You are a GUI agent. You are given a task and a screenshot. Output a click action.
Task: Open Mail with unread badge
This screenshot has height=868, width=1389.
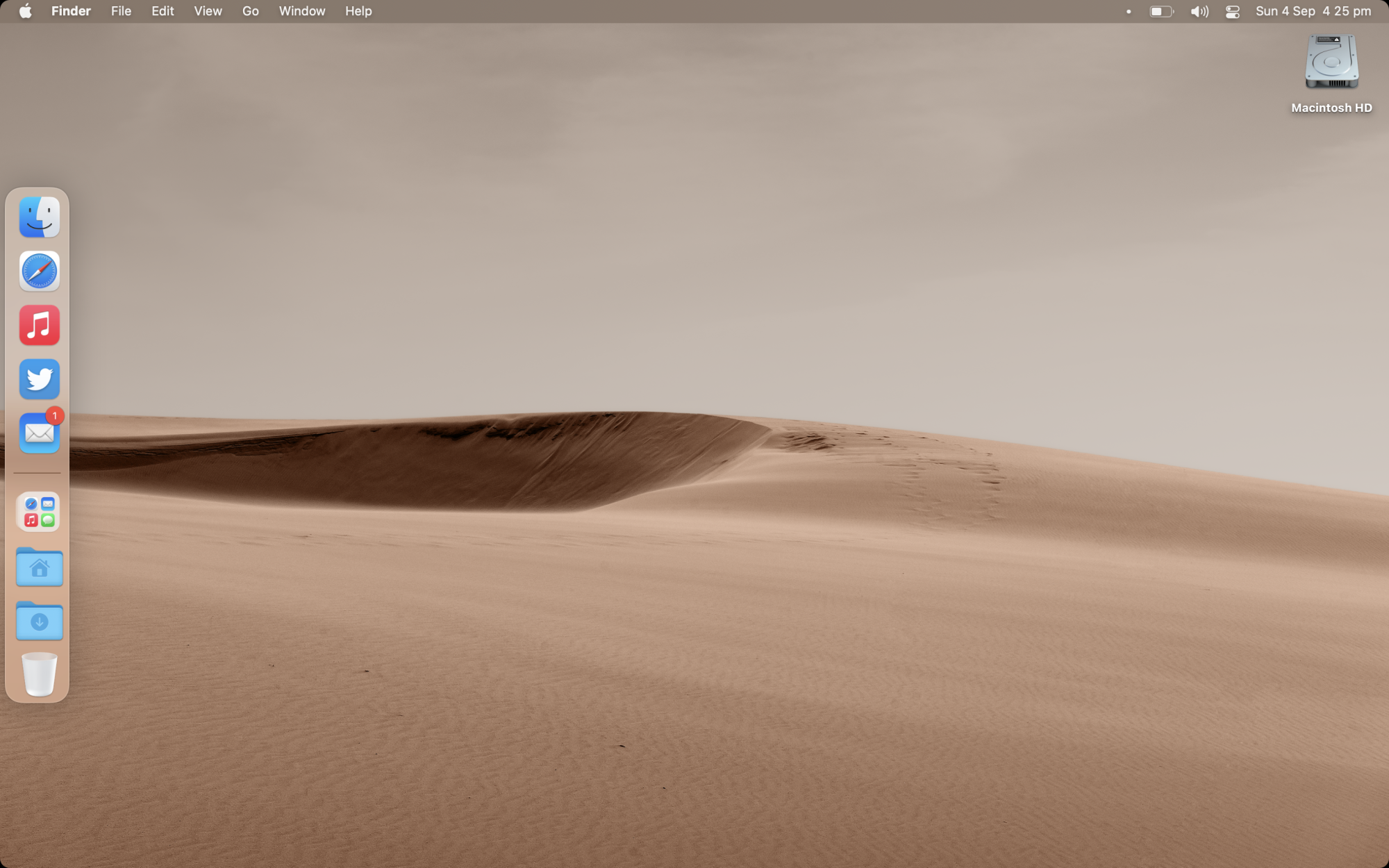[x=39, y=433]
